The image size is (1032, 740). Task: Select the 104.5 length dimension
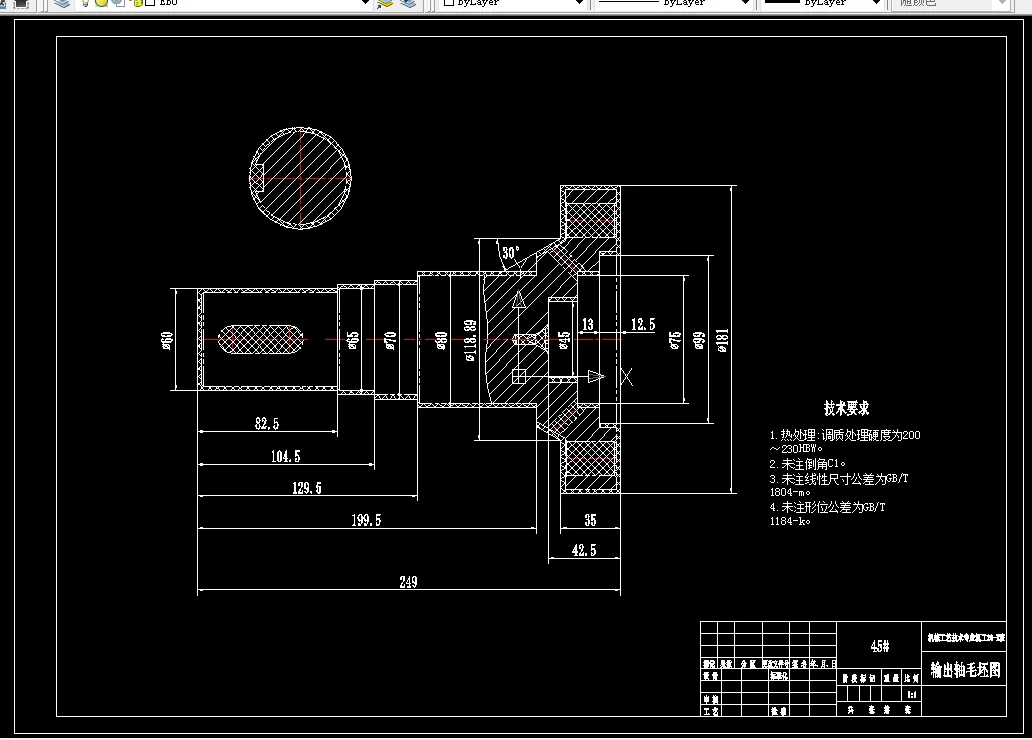(286, 456)
